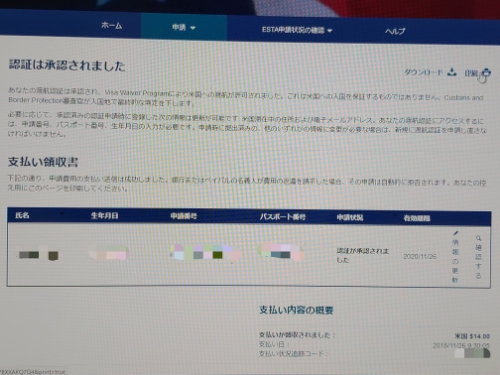Select the パスポート番号 column header
The height and width of the screenshot is (375, 500).
tap(282, 217)
